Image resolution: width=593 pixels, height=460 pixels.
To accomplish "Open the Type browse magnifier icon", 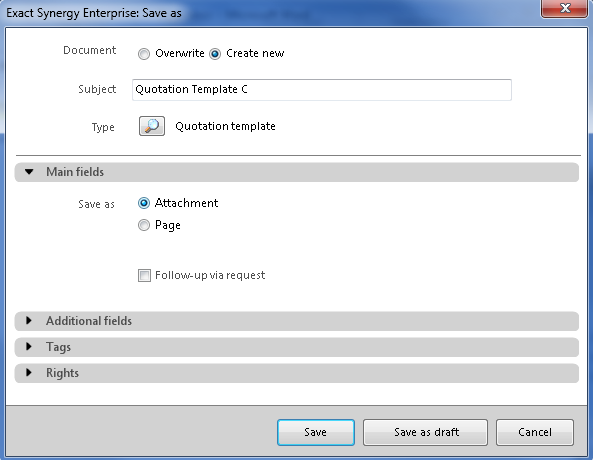I will coord(152,126).
